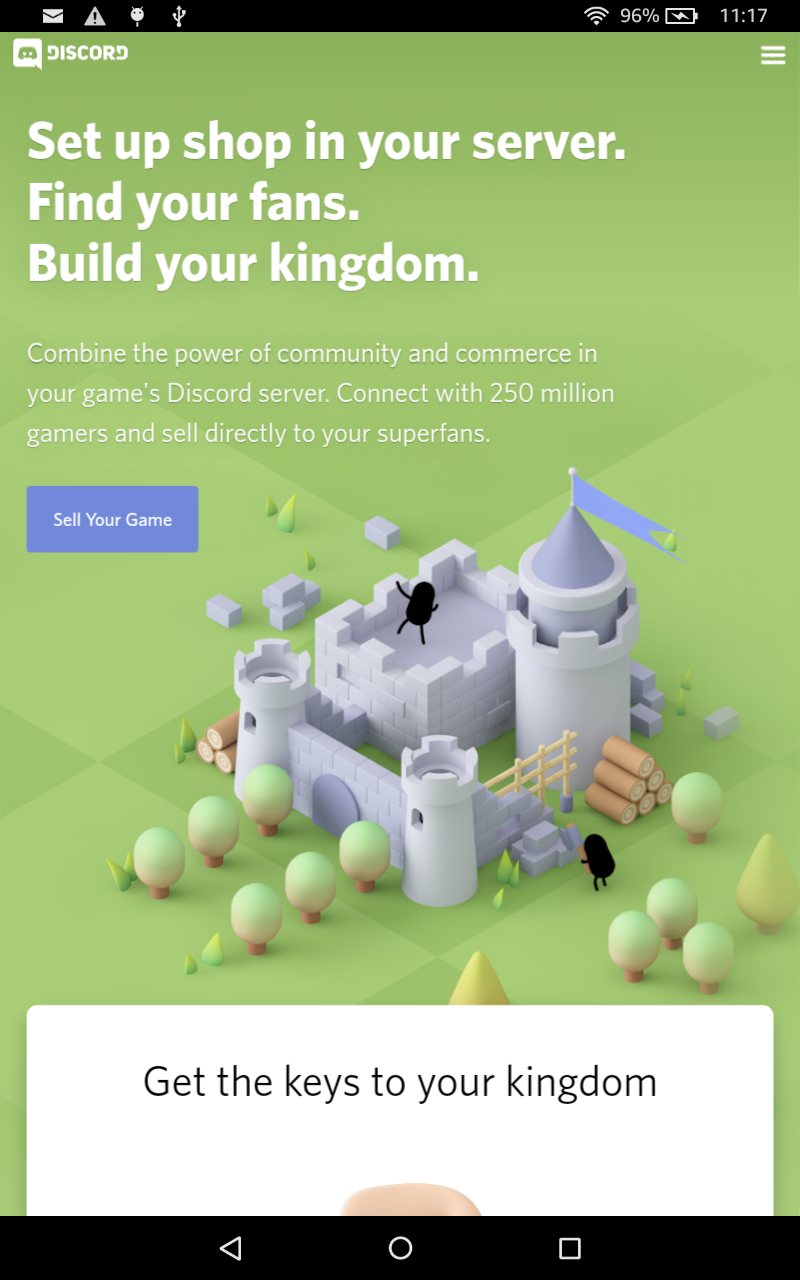The image size is (800, 1280).
Task: Click the 'Build your kingdom.' headline
Action: (x=253, y=263)
